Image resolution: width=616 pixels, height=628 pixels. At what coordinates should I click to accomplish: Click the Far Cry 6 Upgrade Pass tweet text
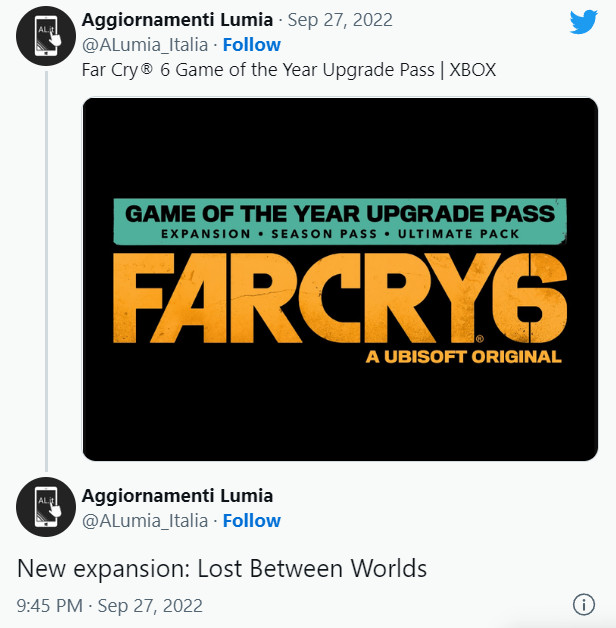(x=289, y=72)
